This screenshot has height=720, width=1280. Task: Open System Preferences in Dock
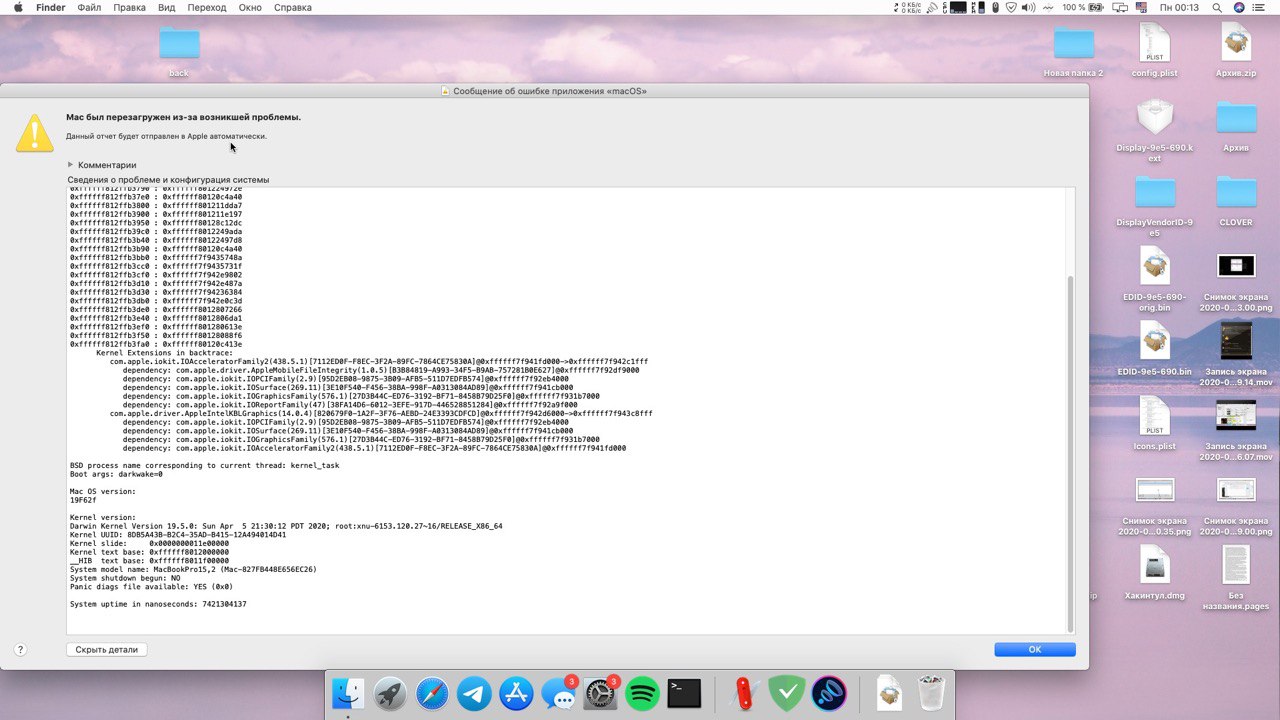[600, 693]
